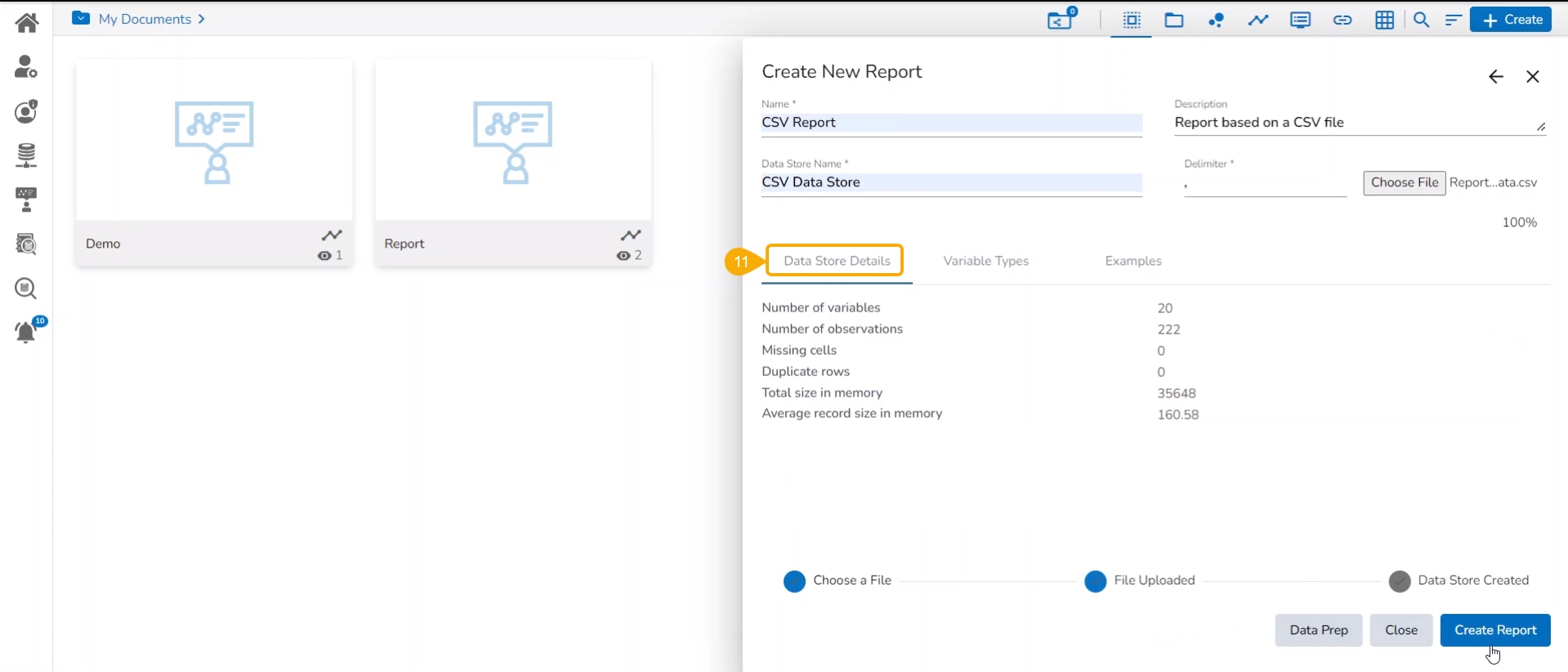Click the folder icon in top toolbar
This screenshot has width=1568, height=672.
pyautogui.click(x=1174, y=20)
